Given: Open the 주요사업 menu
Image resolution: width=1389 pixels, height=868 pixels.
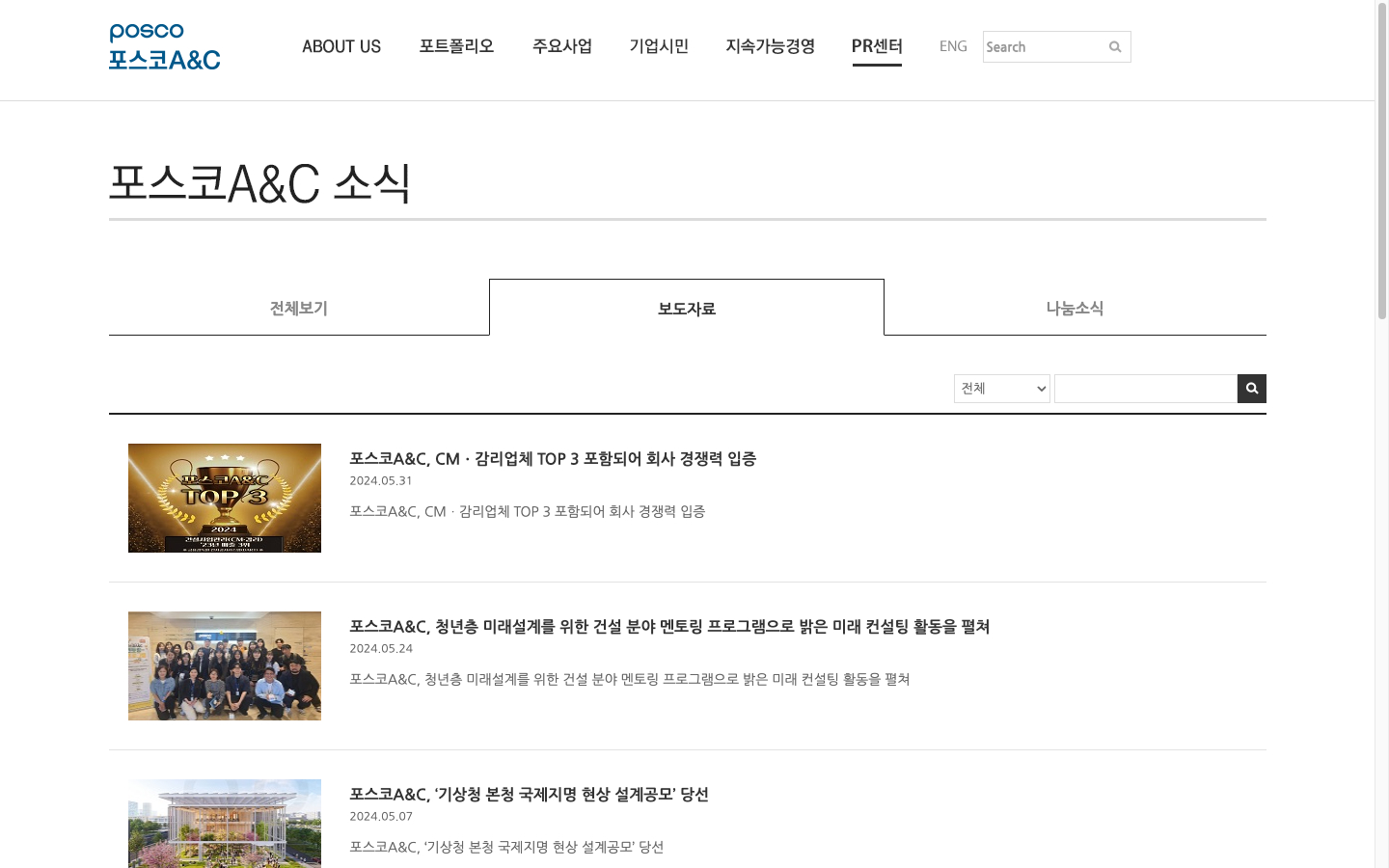Looking at the screenshot, I should point(562,46).
